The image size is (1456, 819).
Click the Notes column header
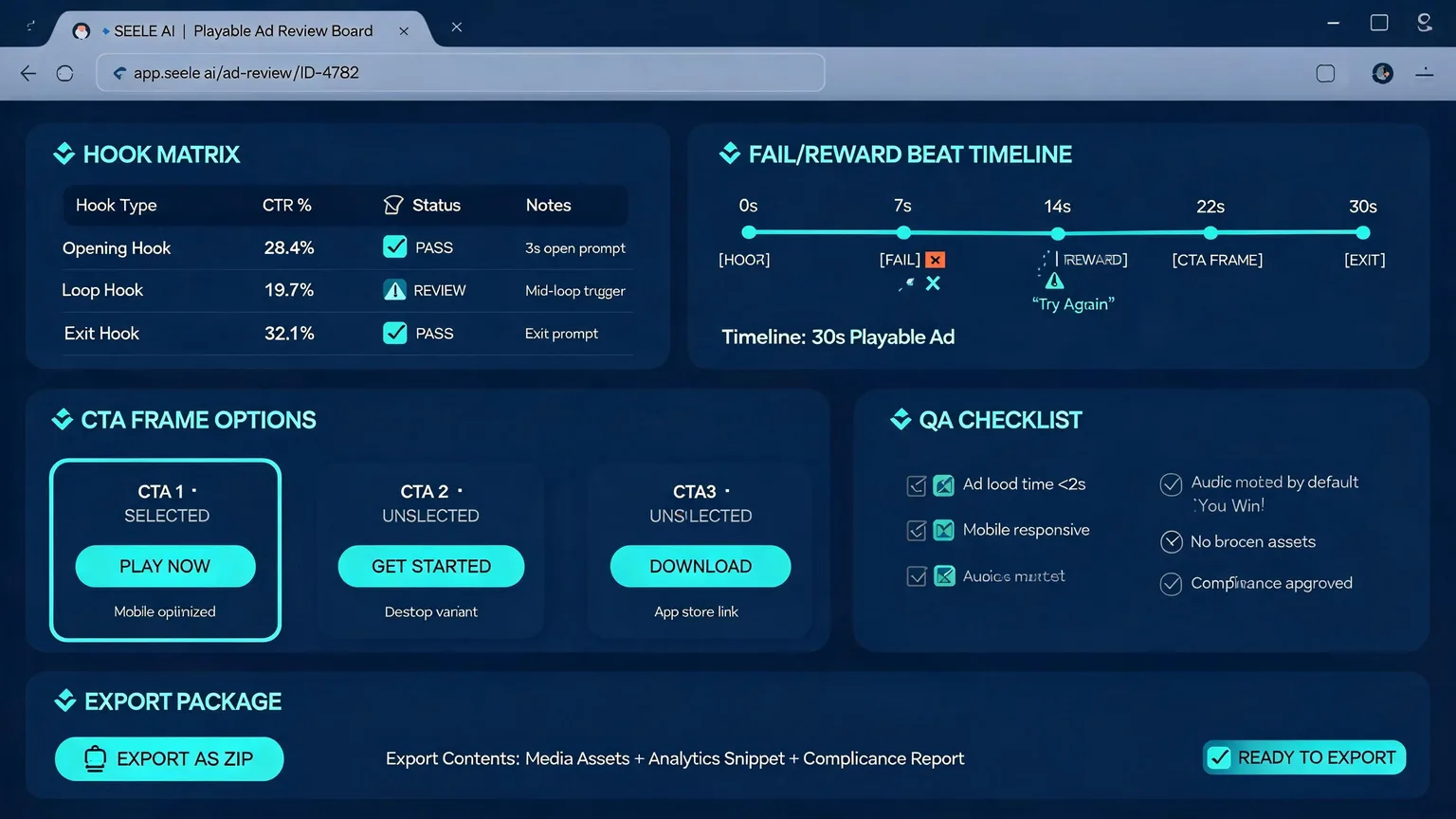coord(549,205)
